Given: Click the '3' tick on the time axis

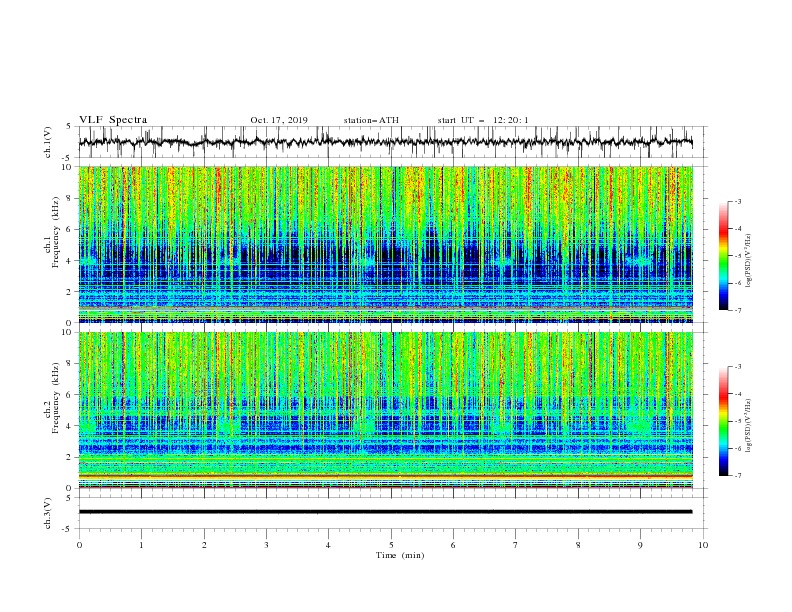Looking at the screenshot, I should tap(266, 545).
